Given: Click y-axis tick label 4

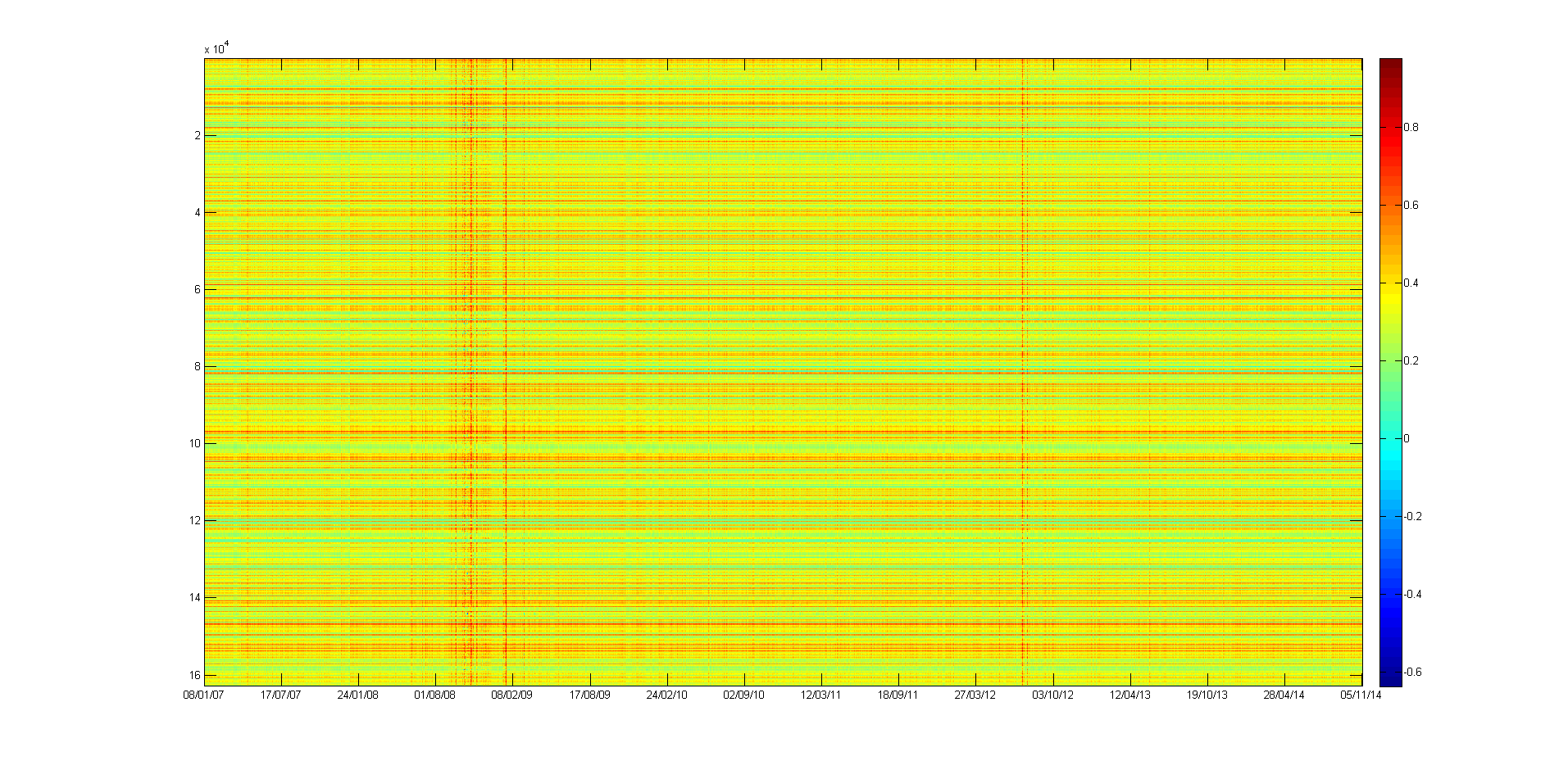Looking at the screenshot, I should tap(198, 213).
